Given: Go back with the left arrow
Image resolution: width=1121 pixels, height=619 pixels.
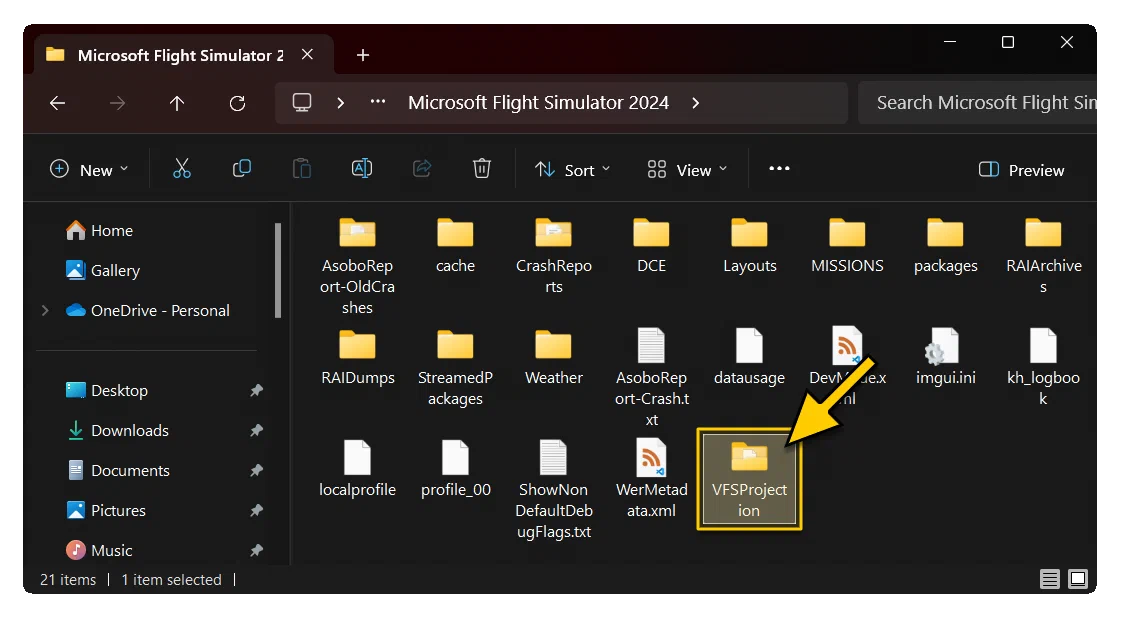Looking at the screenshot, I should [57, 103].
